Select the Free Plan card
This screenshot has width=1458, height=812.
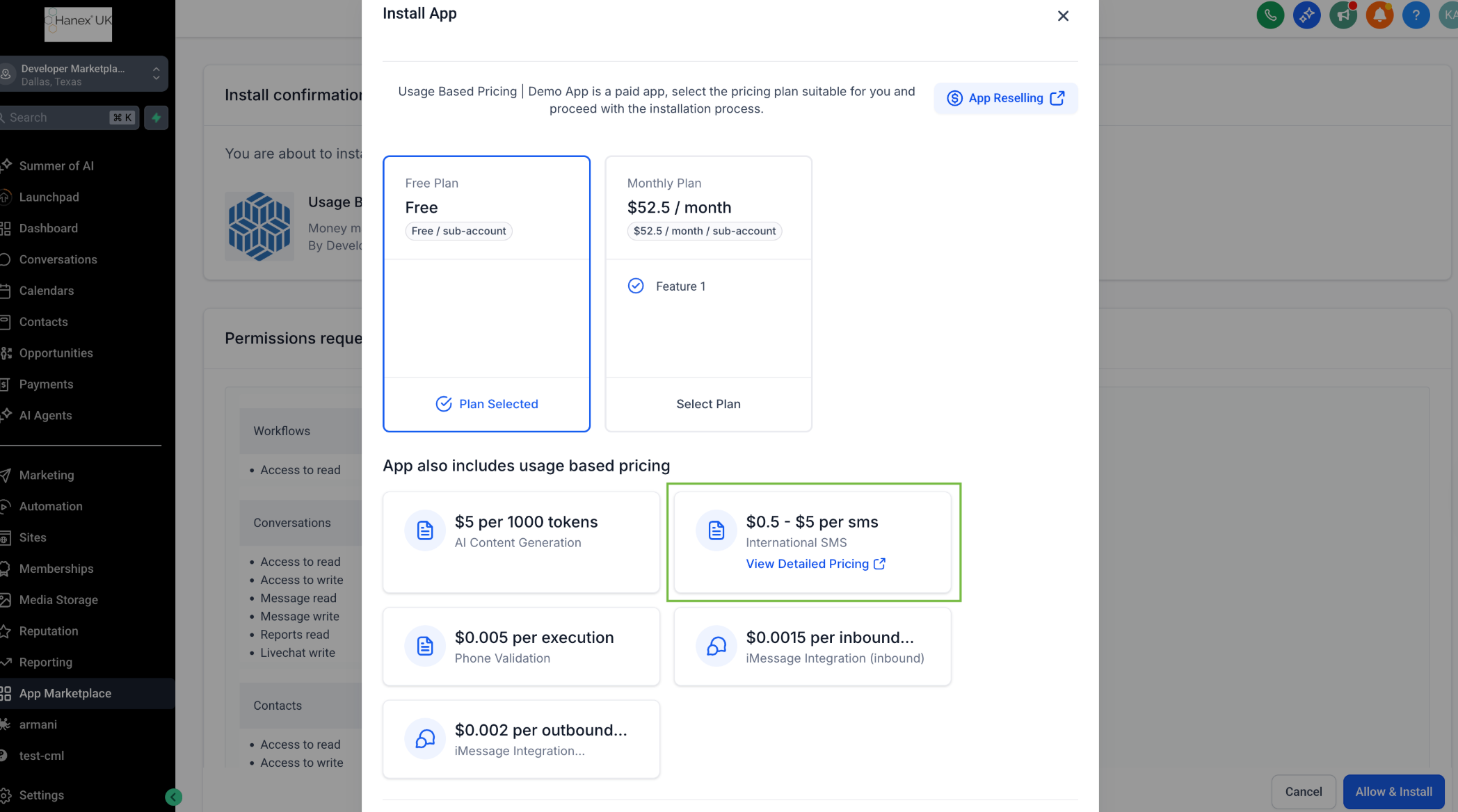pos(486,292)
